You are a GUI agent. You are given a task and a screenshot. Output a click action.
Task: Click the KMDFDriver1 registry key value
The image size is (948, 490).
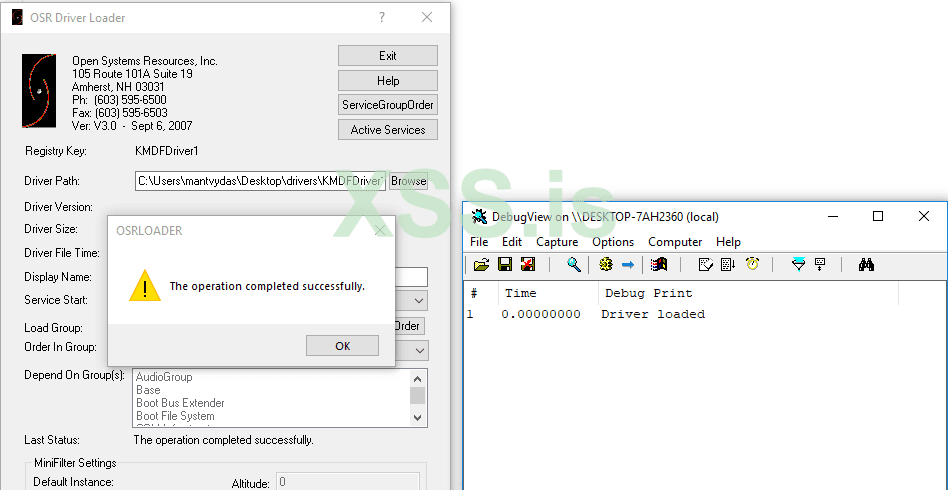pyautogui.click(x=167, y=151)
